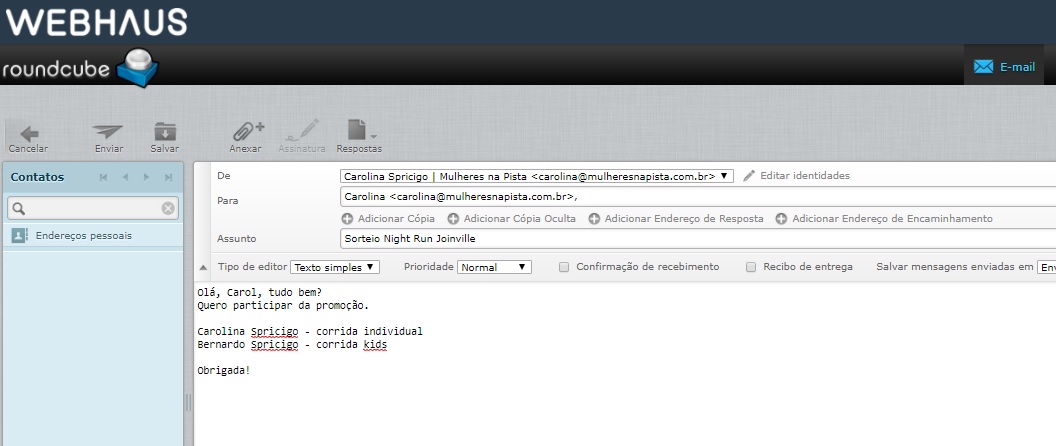Attach a file with Anexar paperclip

tap(246, 134)
